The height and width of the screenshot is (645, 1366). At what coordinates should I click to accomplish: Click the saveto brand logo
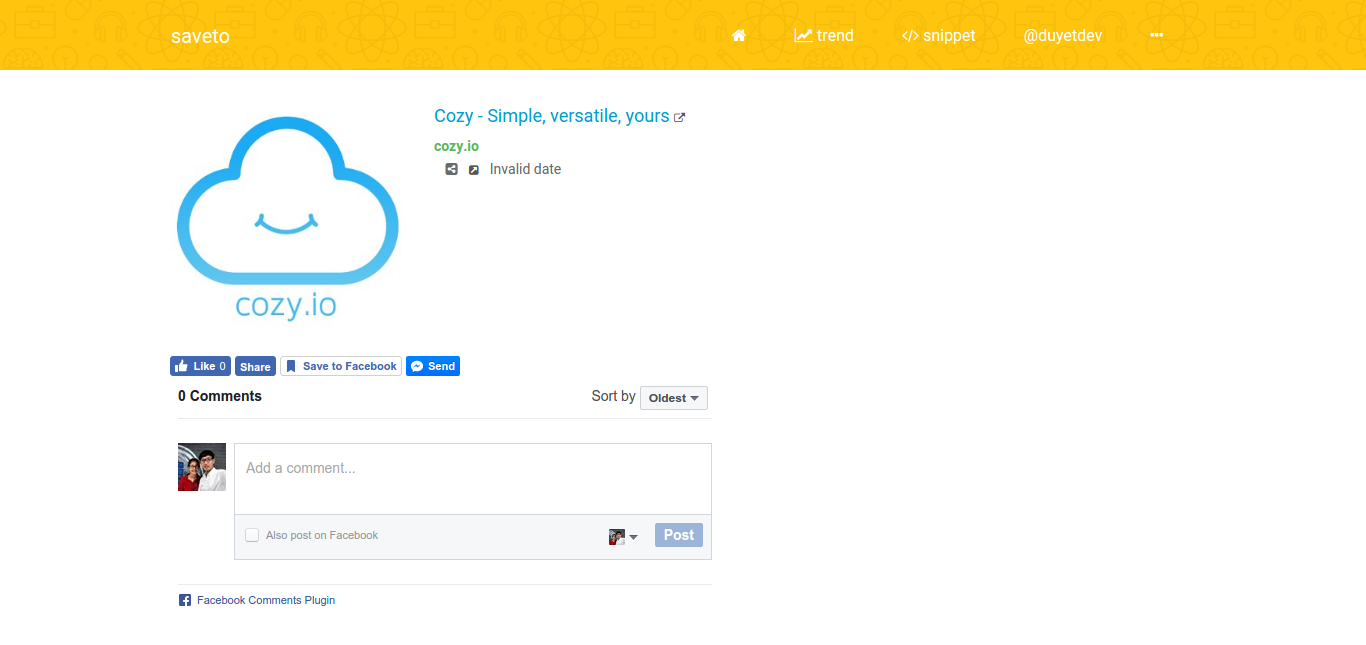[x=200, y=36]
